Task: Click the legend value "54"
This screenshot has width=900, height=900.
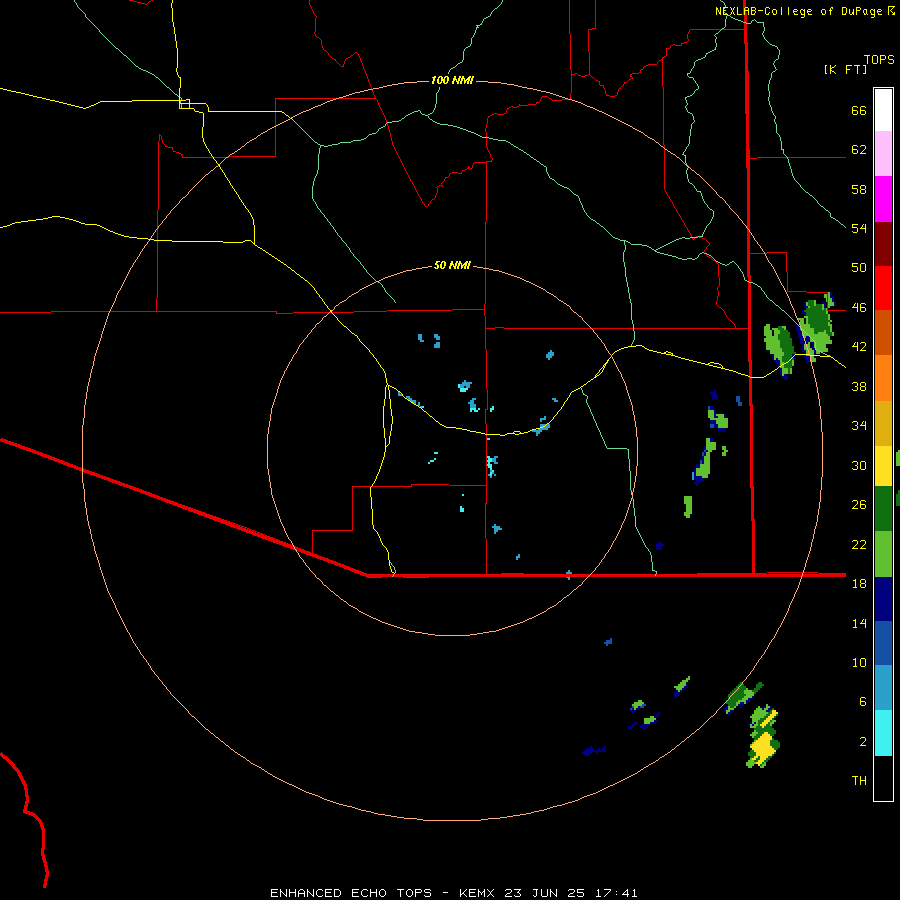Action: [x=859, y=228]
